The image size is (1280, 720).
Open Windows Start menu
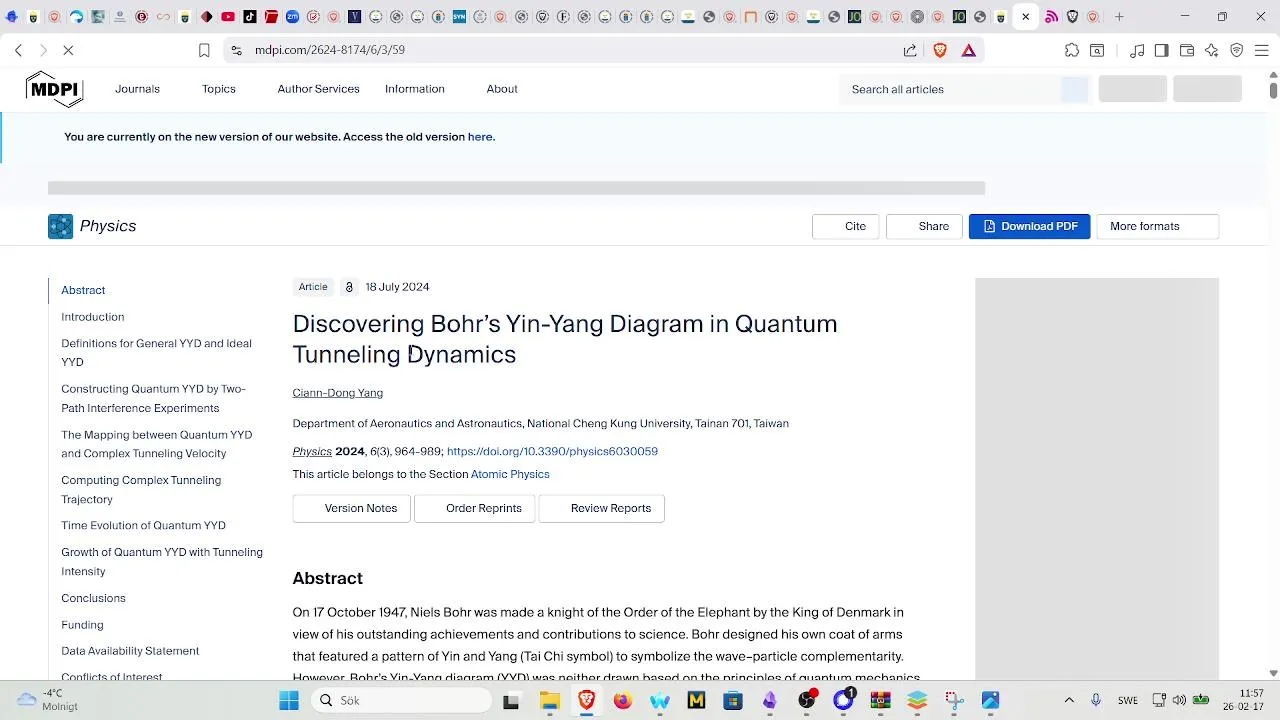click(289, 701)
